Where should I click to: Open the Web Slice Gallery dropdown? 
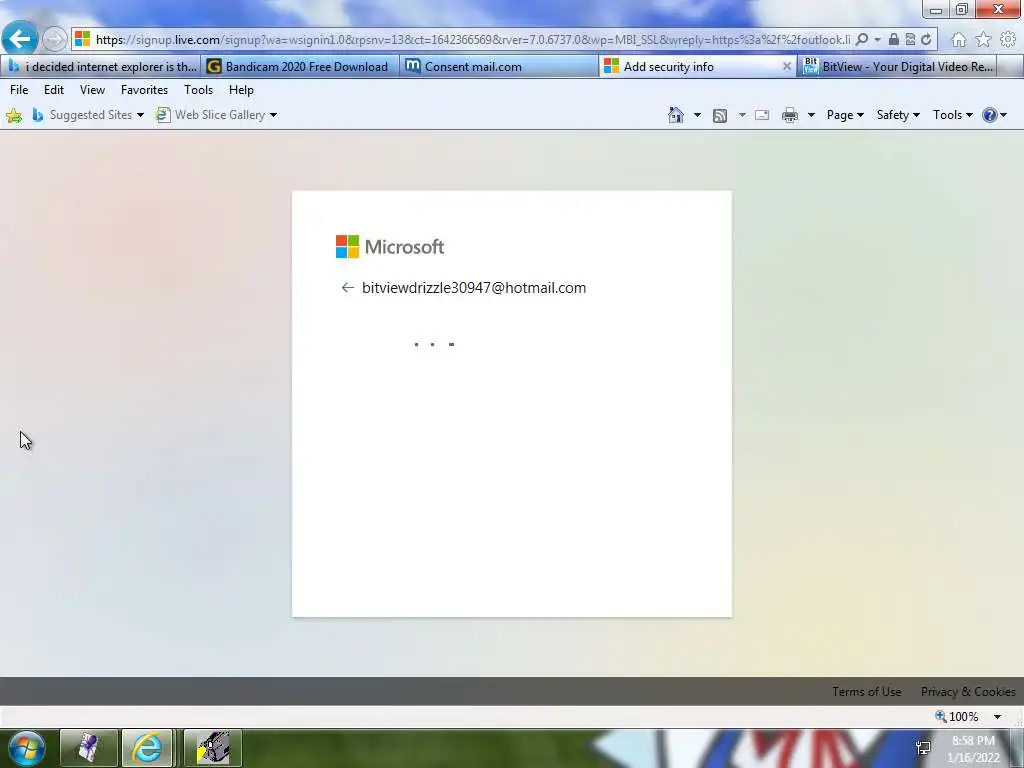click(x=216, y=115)
